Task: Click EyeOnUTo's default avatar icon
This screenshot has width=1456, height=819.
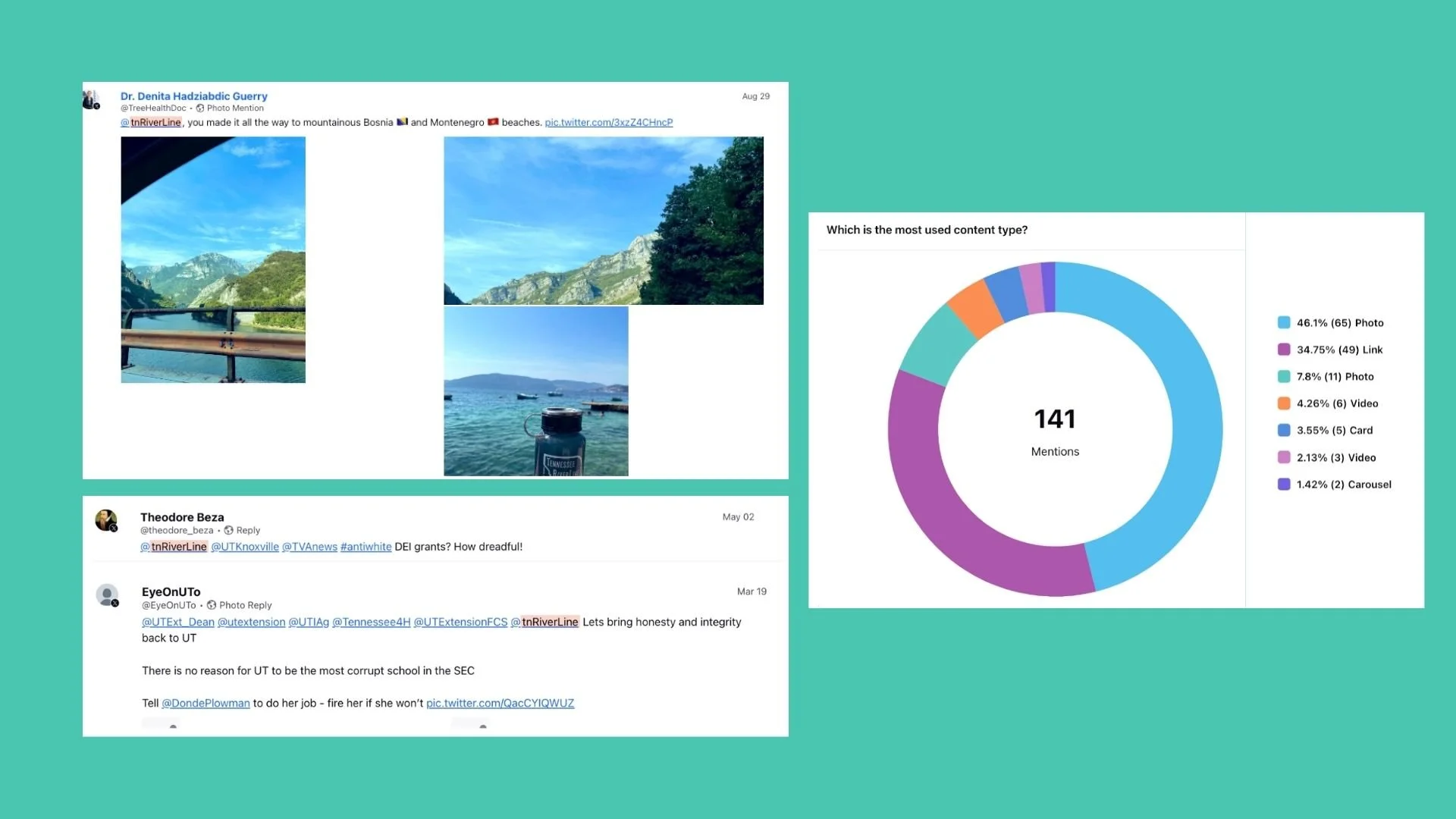Action: [107, 595]
